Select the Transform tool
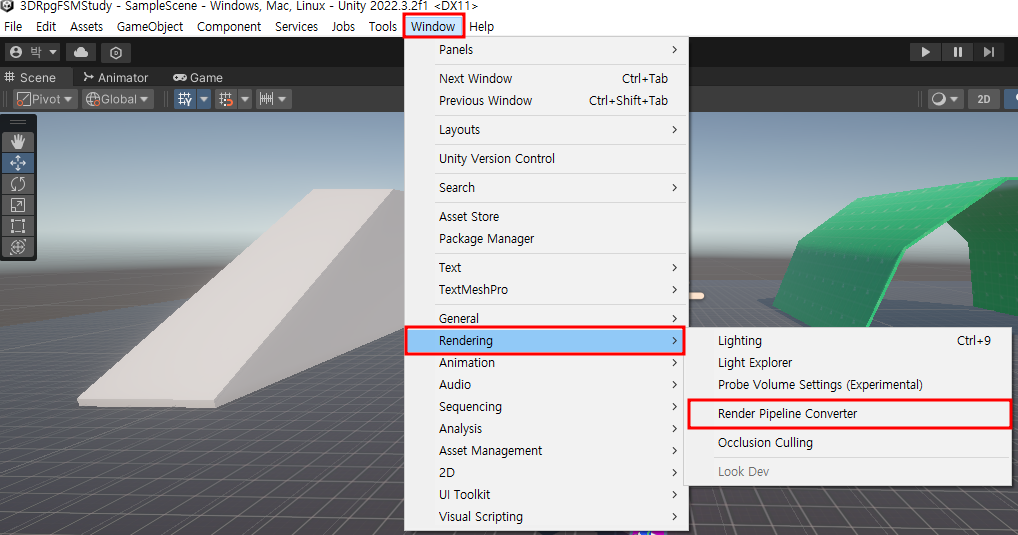The width and height of the screenshot is (1018, 535). (x=18, y=247)
